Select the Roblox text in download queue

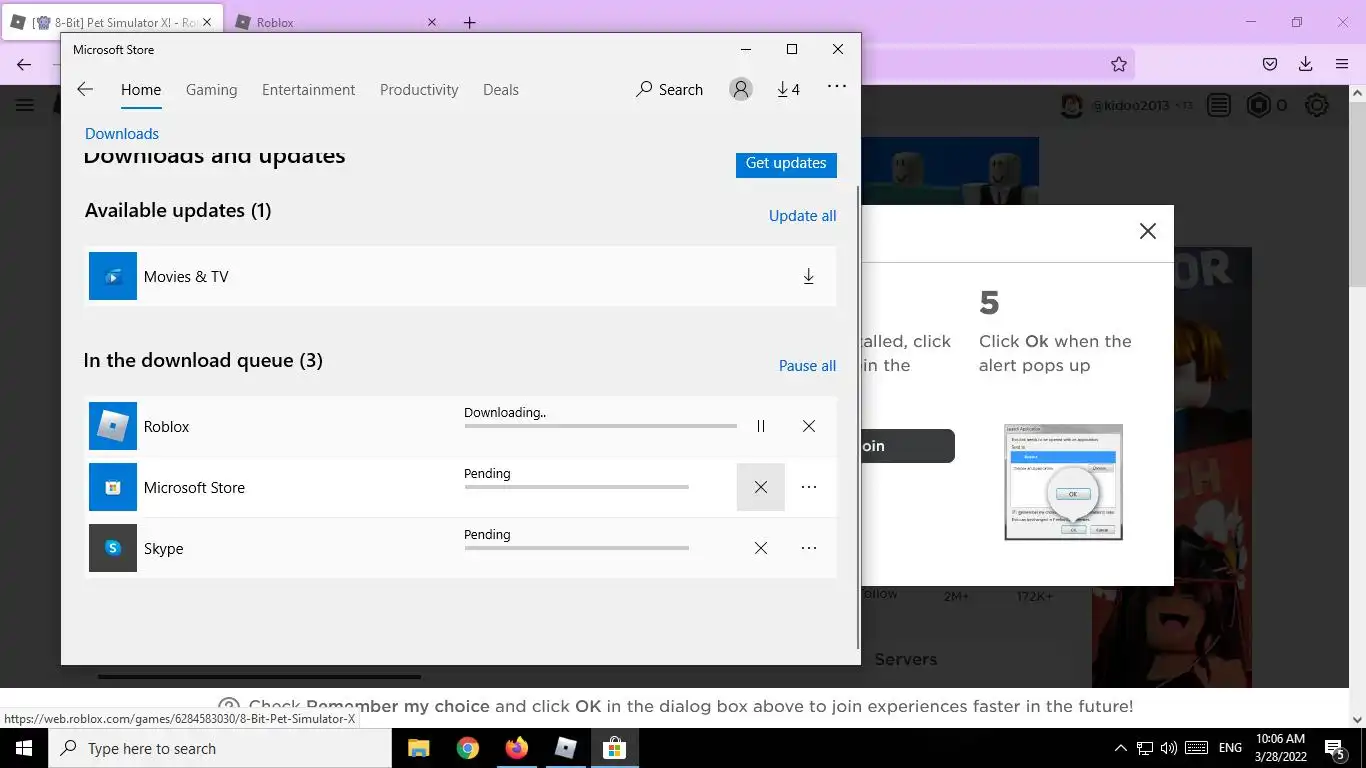166,427
